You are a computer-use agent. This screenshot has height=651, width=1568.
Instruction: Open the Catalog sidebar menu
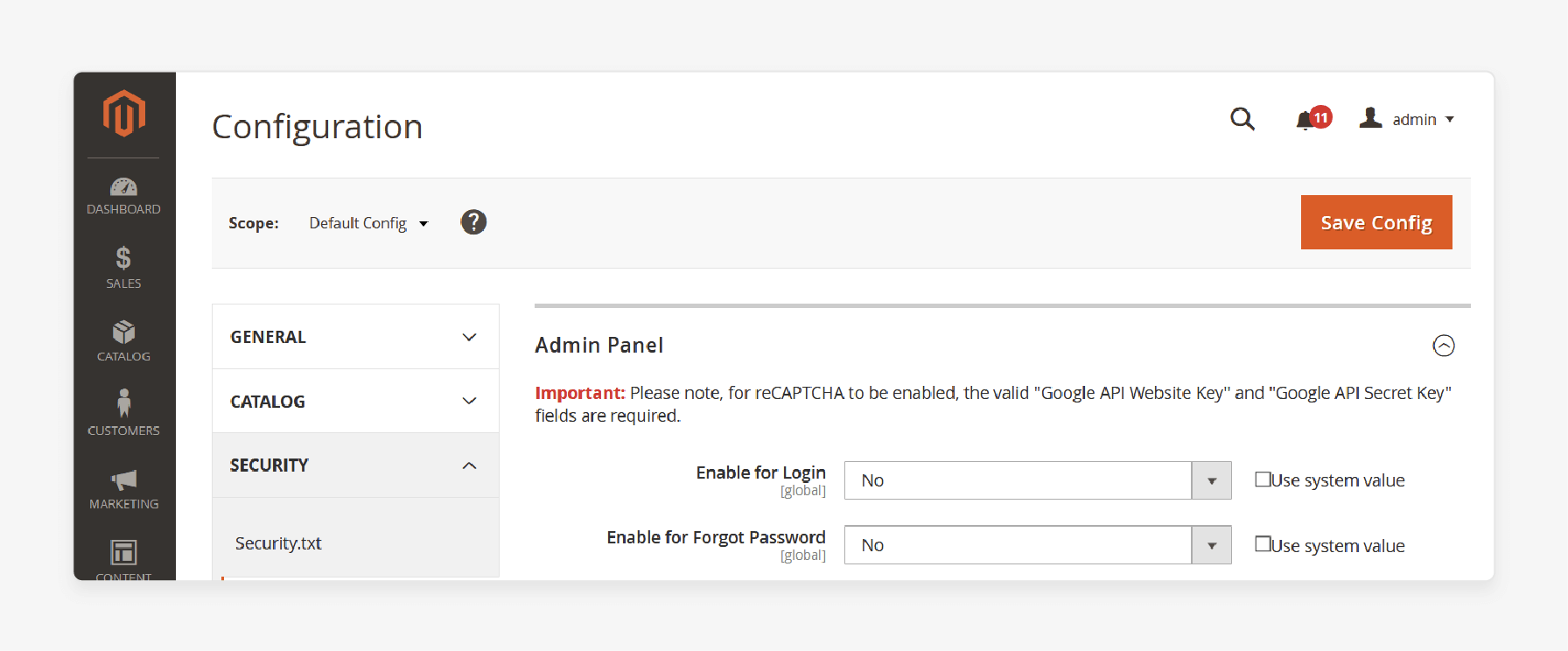[x=123, y=341]
